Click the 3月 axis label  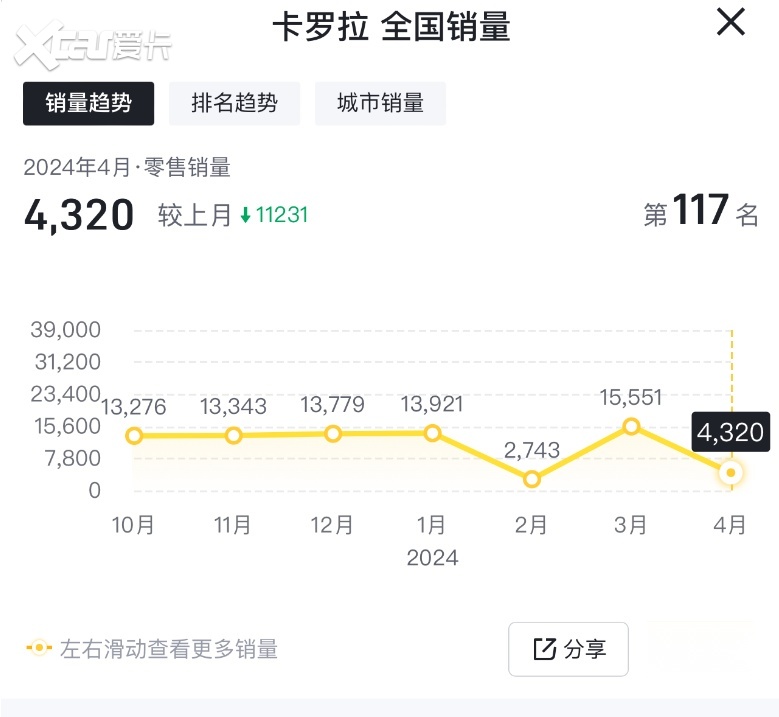point(631,525)
